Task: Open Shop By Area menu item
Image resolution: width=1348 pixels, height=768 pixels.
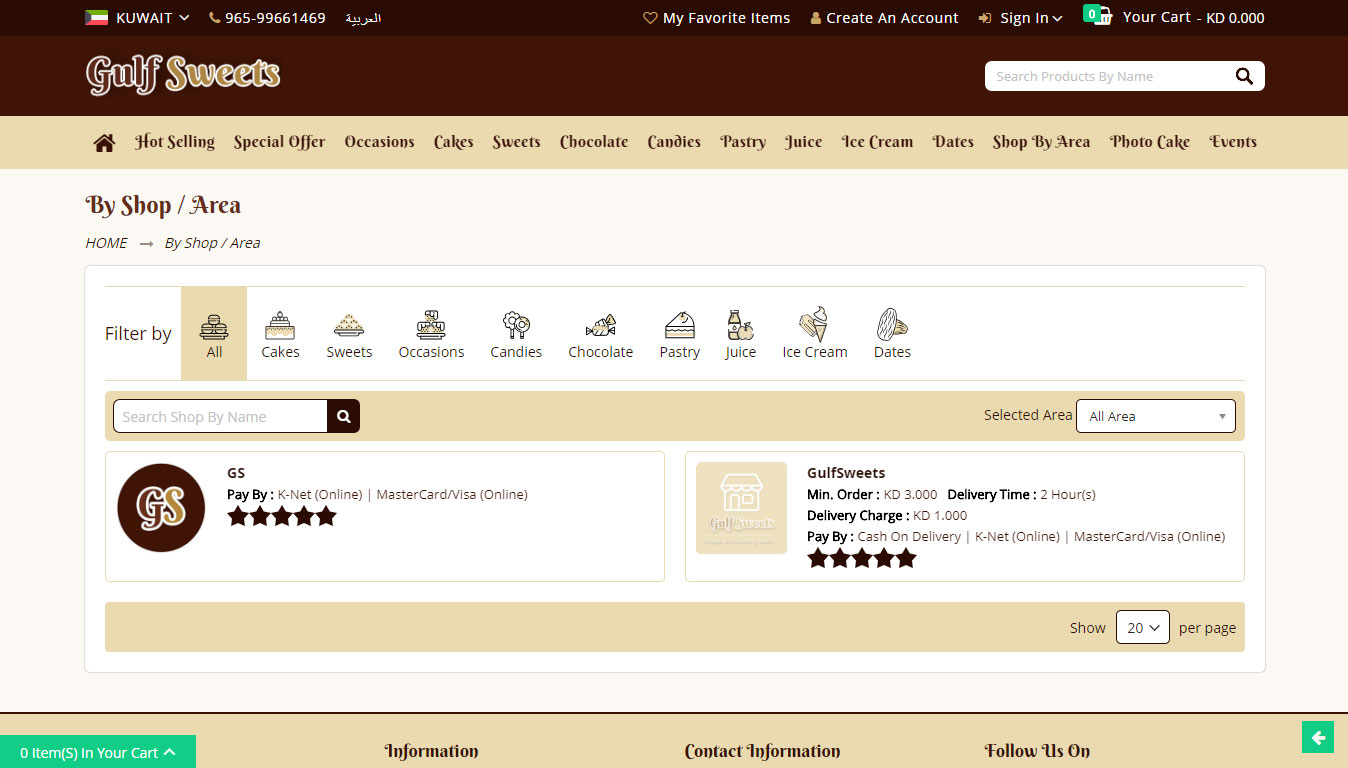Action: pos(1041,142)
